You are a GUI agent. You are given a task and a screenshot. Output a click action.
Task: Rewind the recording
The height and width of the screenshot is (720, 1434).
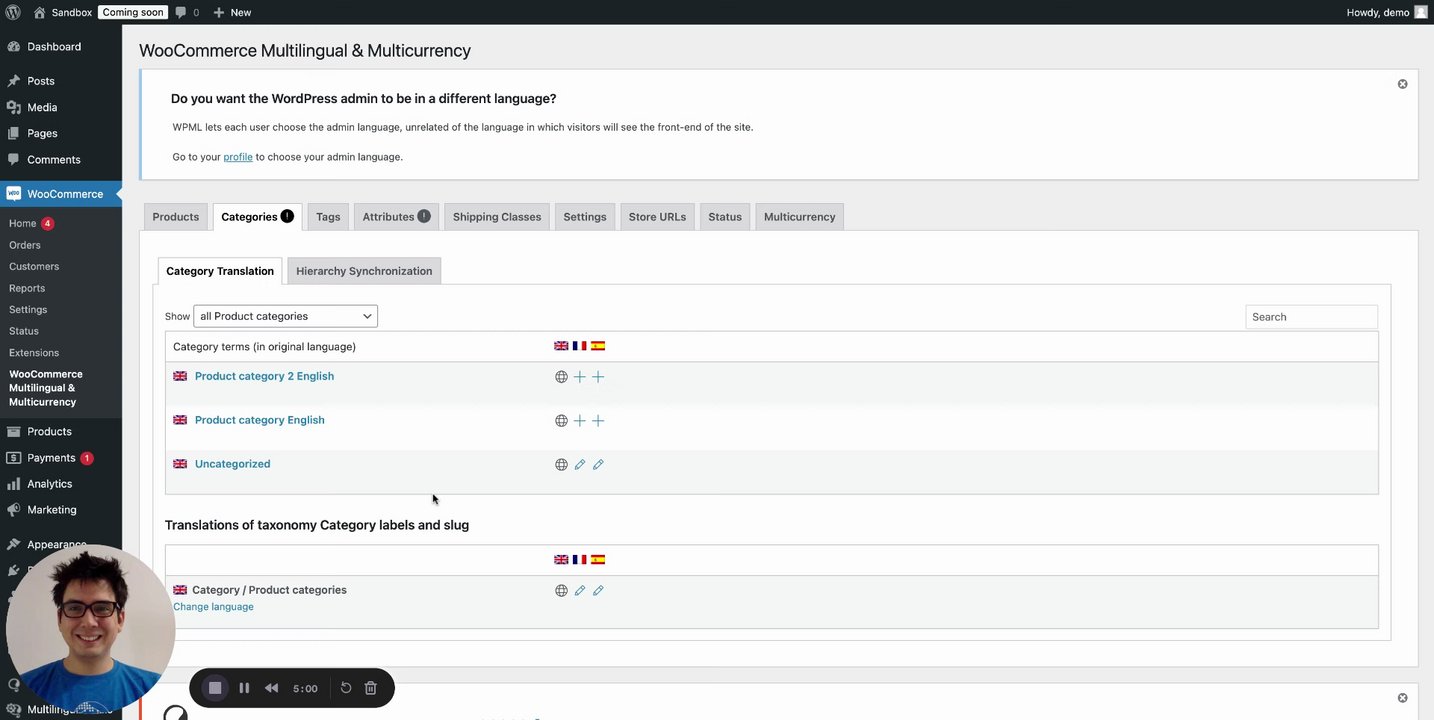(272, 688)
